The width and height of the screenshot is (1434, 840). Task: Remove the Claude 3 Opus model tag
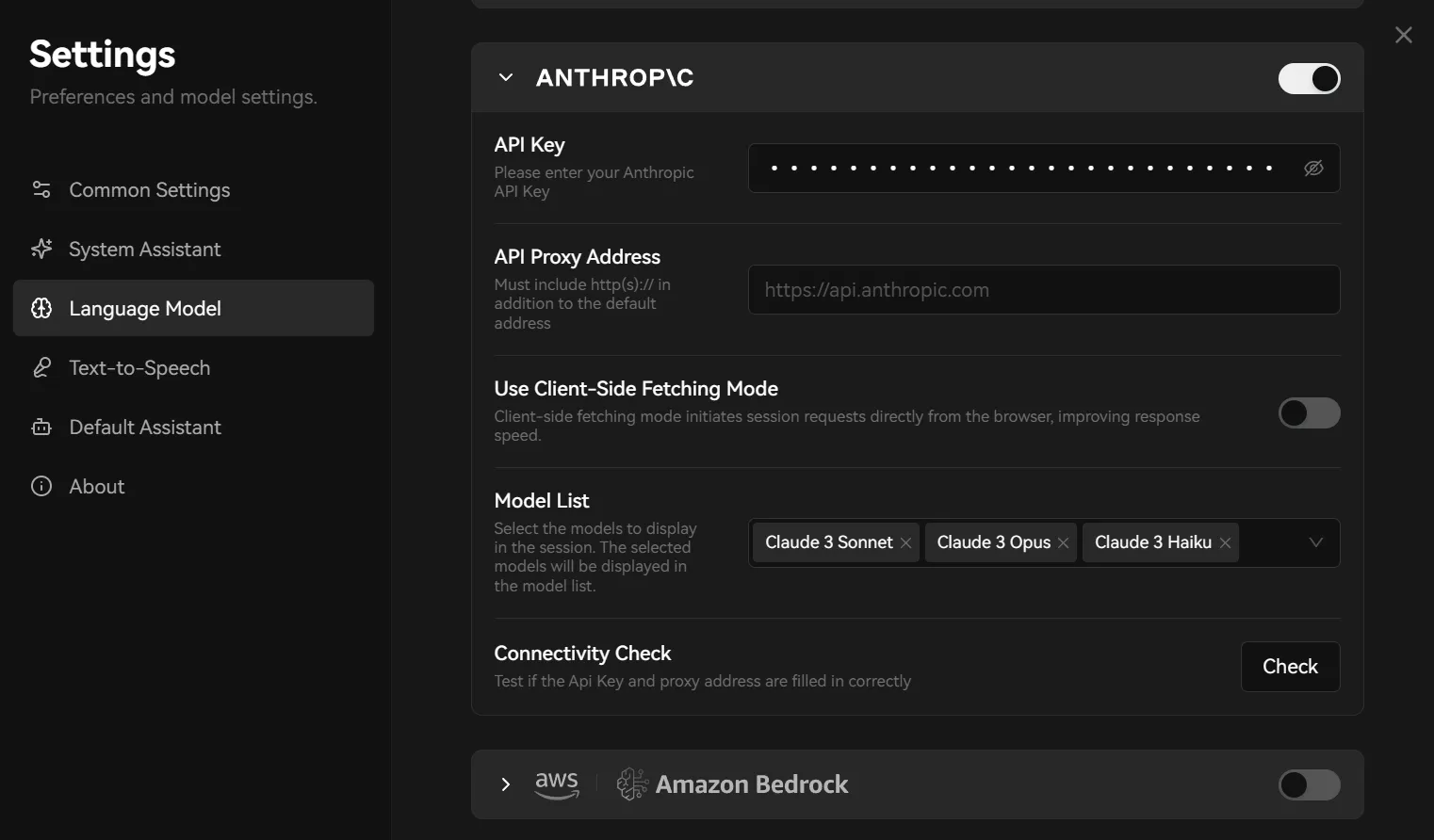(1063, 542)
